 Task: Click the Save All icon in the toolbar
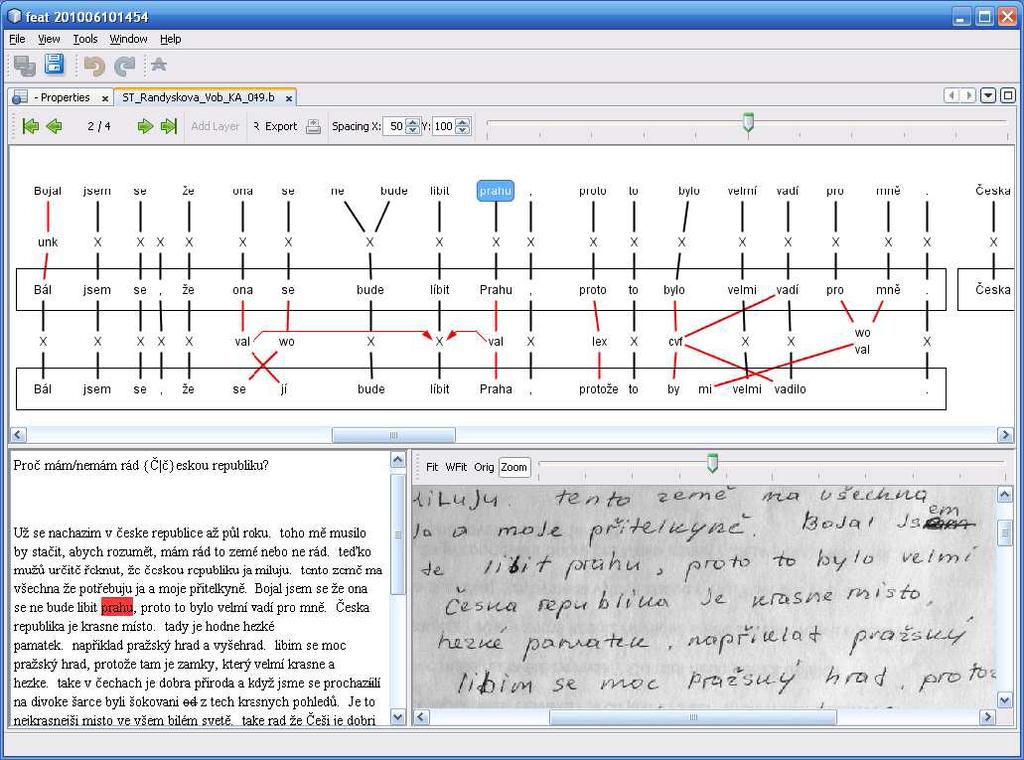pyautogui.click(x=24, y=65)
